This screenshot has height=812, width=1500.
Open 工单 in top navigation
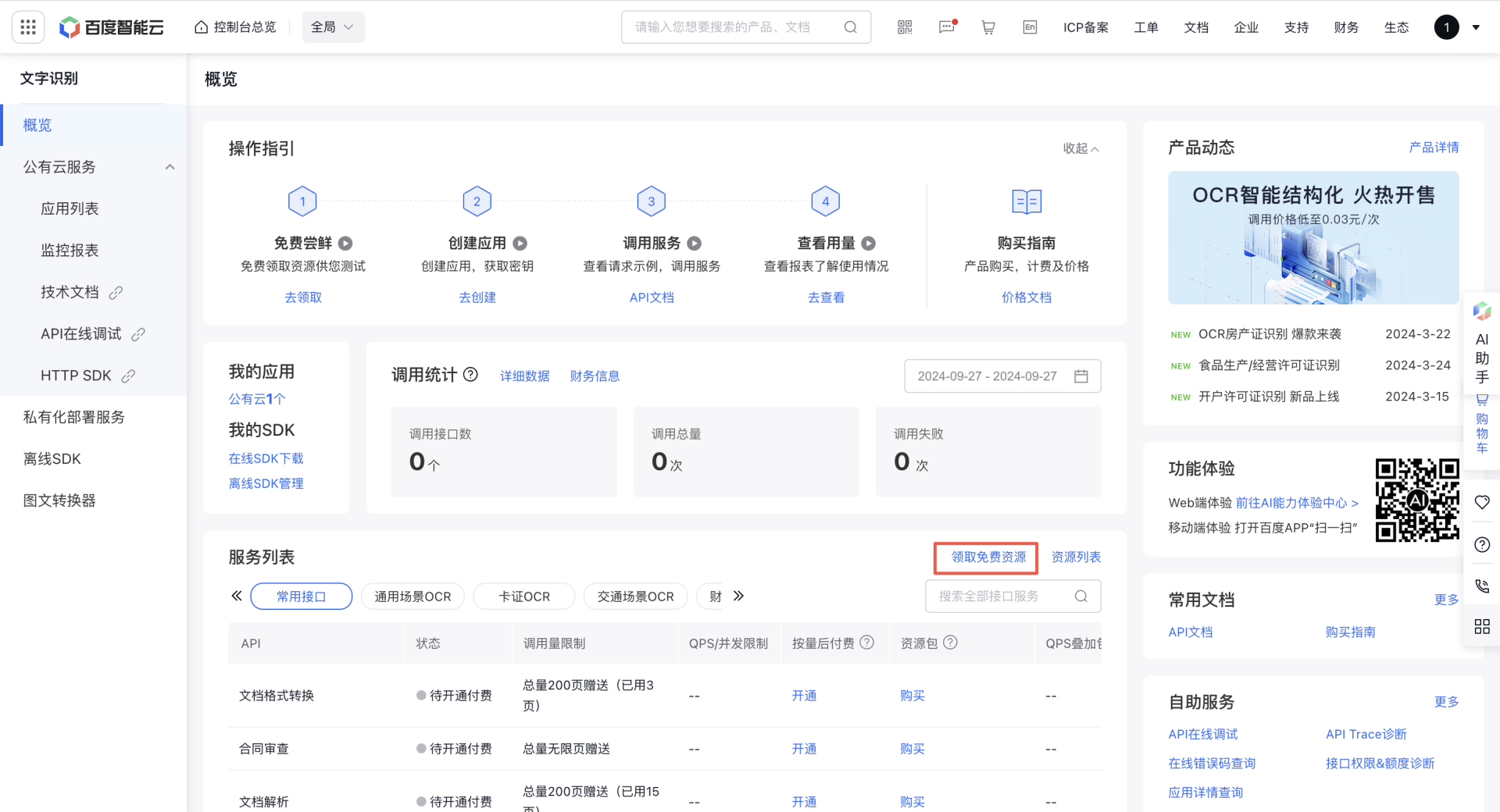pyautogui.click(x=1146, y=27)
